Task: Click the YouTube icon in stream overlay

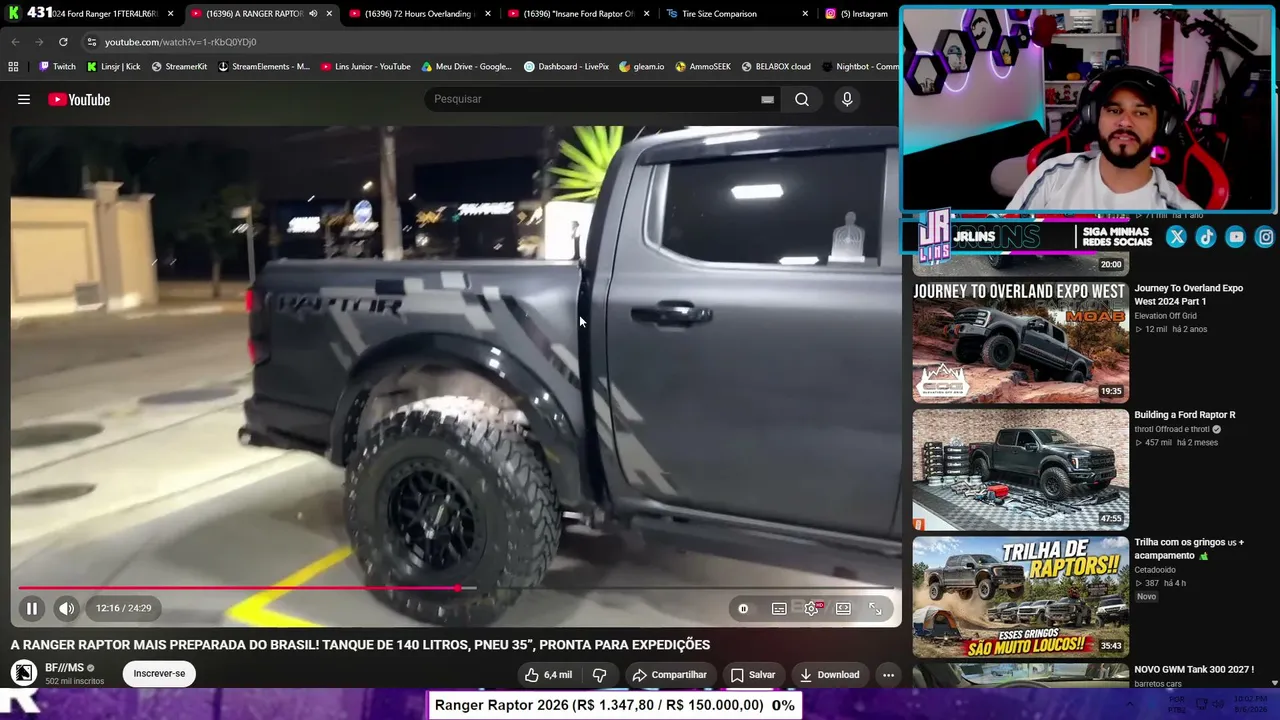Action: pos(1236,237)
